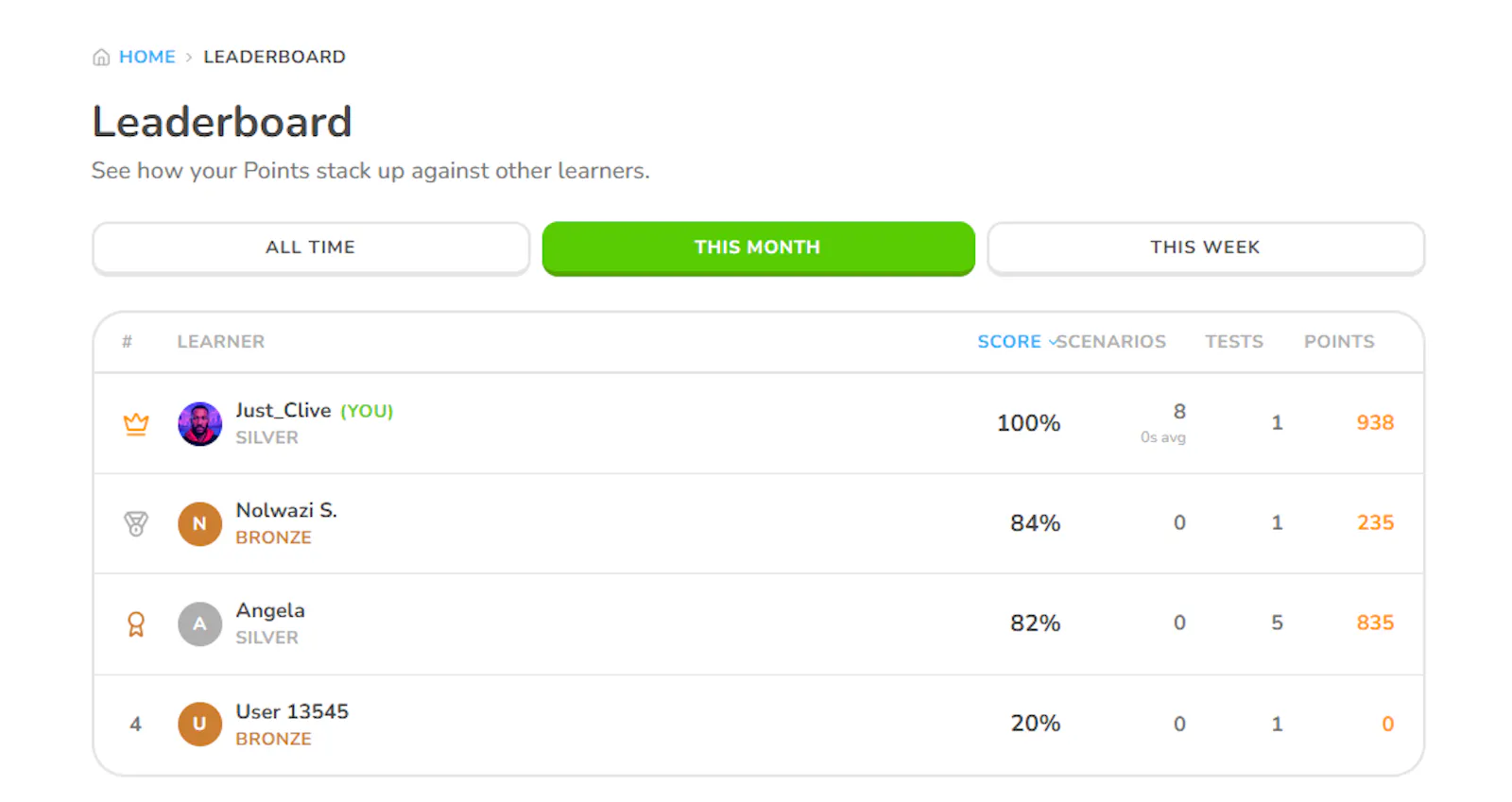This screenshot has width=1512, height=802.
Task: Click the 938 points value
Action: 1375,423
